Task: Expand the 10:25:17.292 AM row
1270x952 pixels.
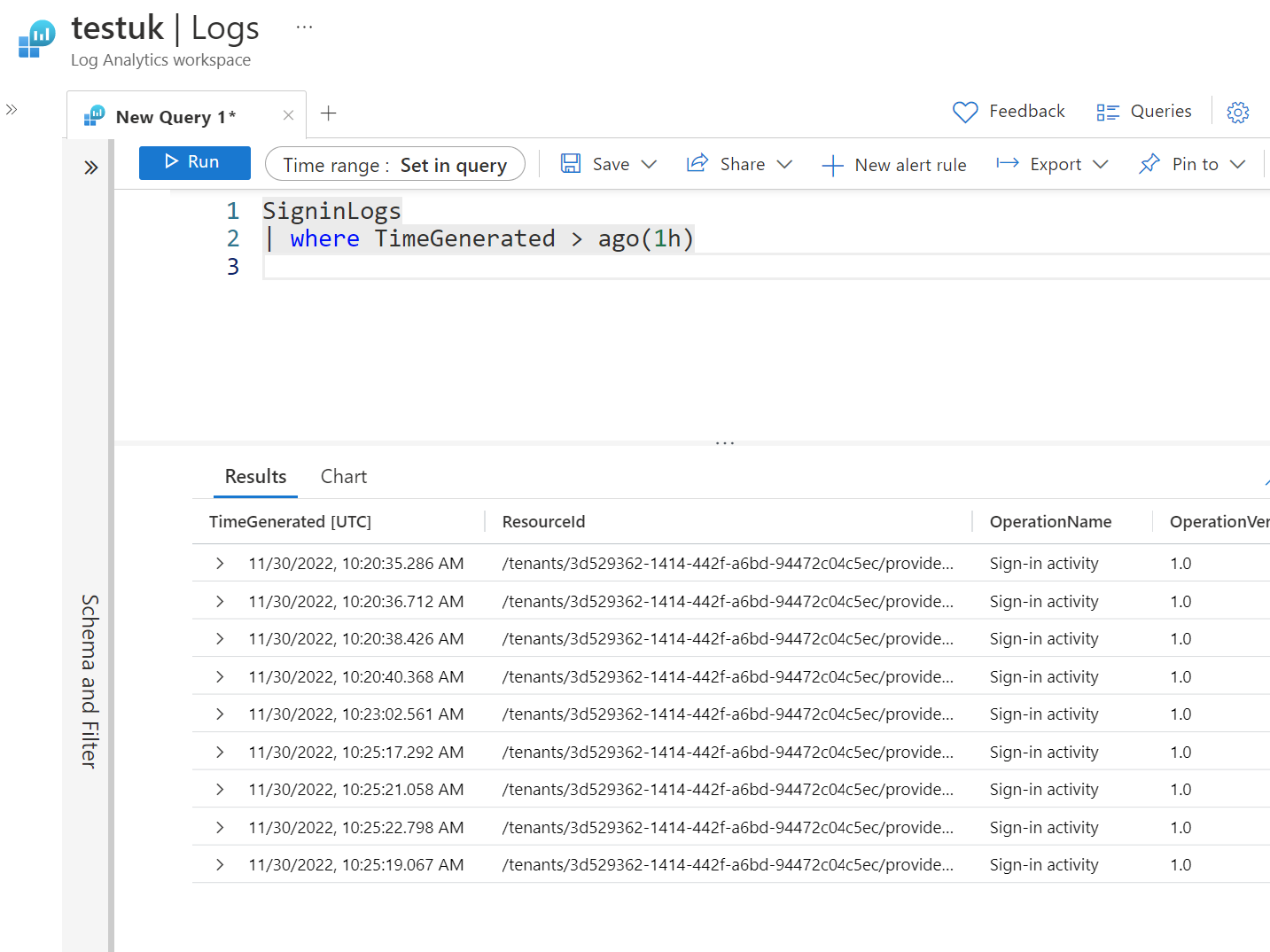Action: pyautogui.click(x=220, y=753)
